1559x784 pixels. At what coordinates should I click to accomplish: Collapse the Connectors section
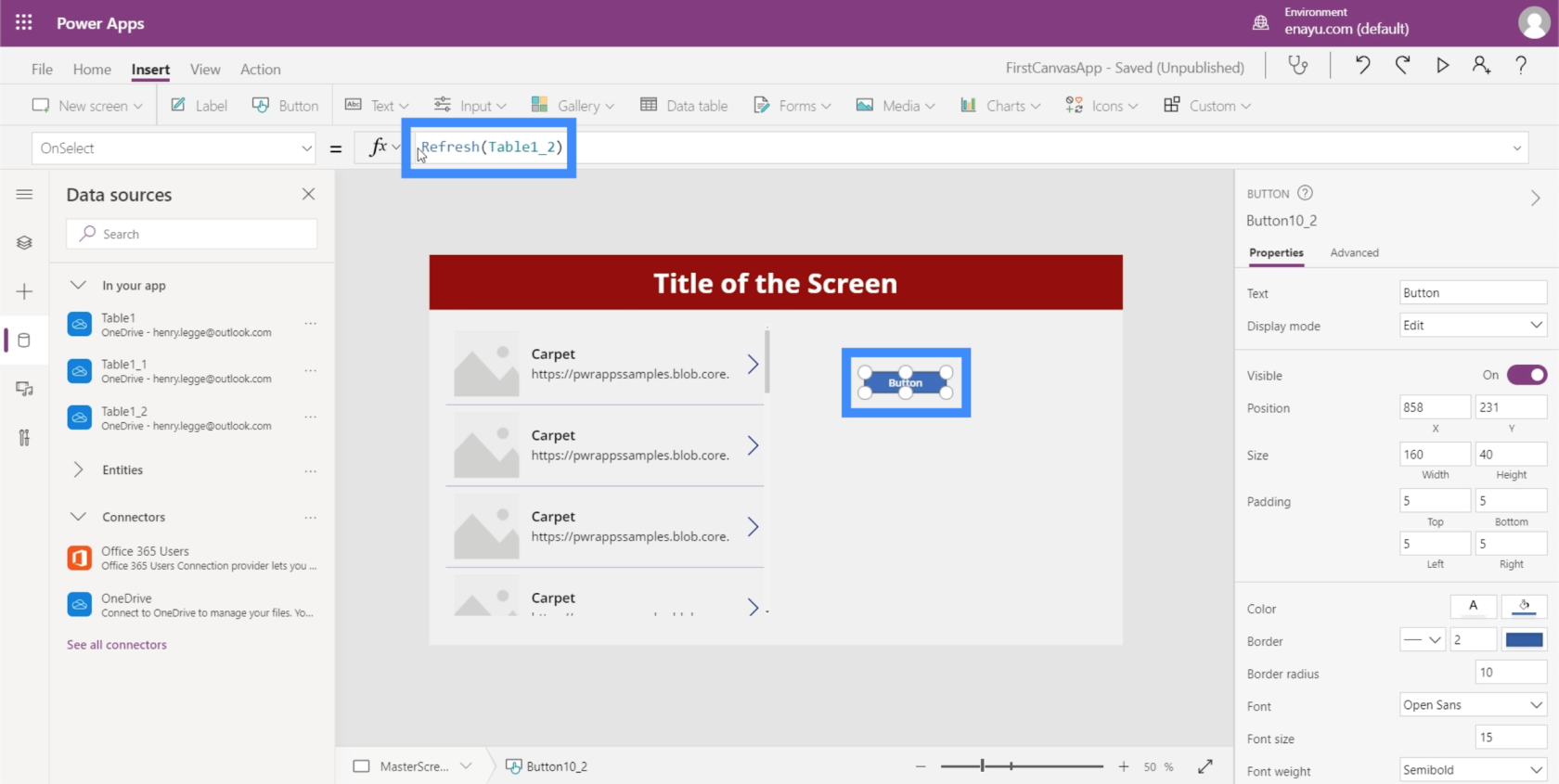click(x=79, y=517)
